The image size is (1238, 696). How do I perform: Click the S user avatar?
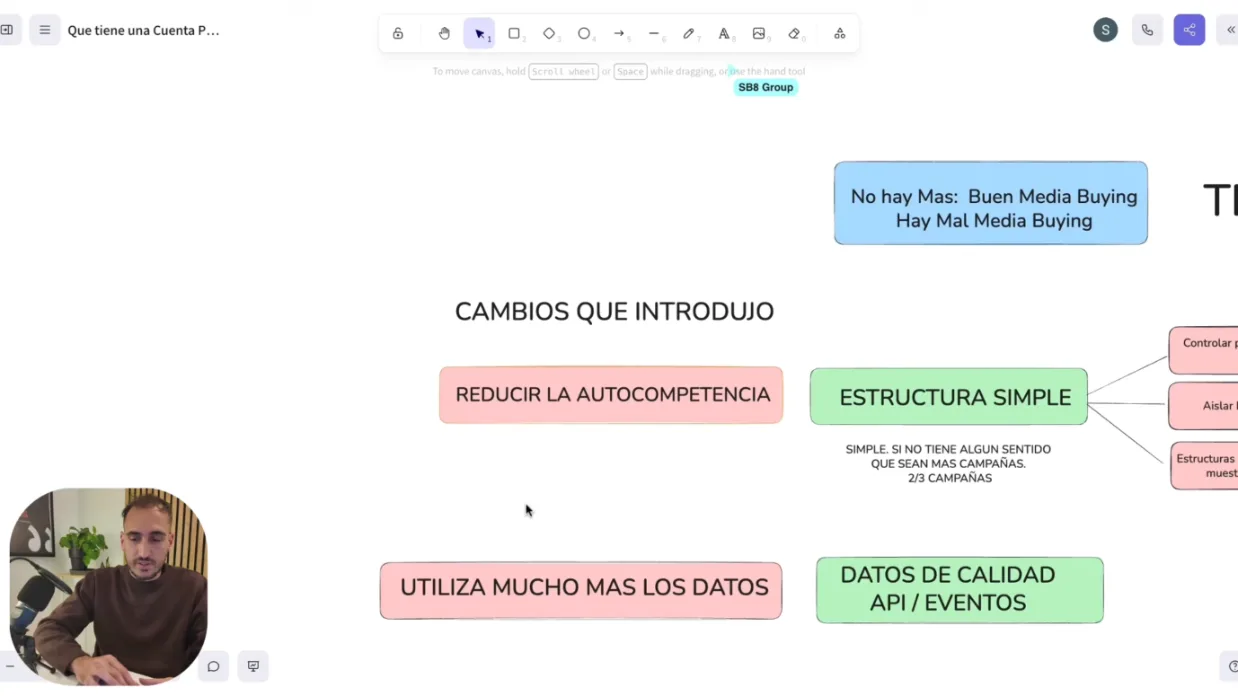(1105, 30)
